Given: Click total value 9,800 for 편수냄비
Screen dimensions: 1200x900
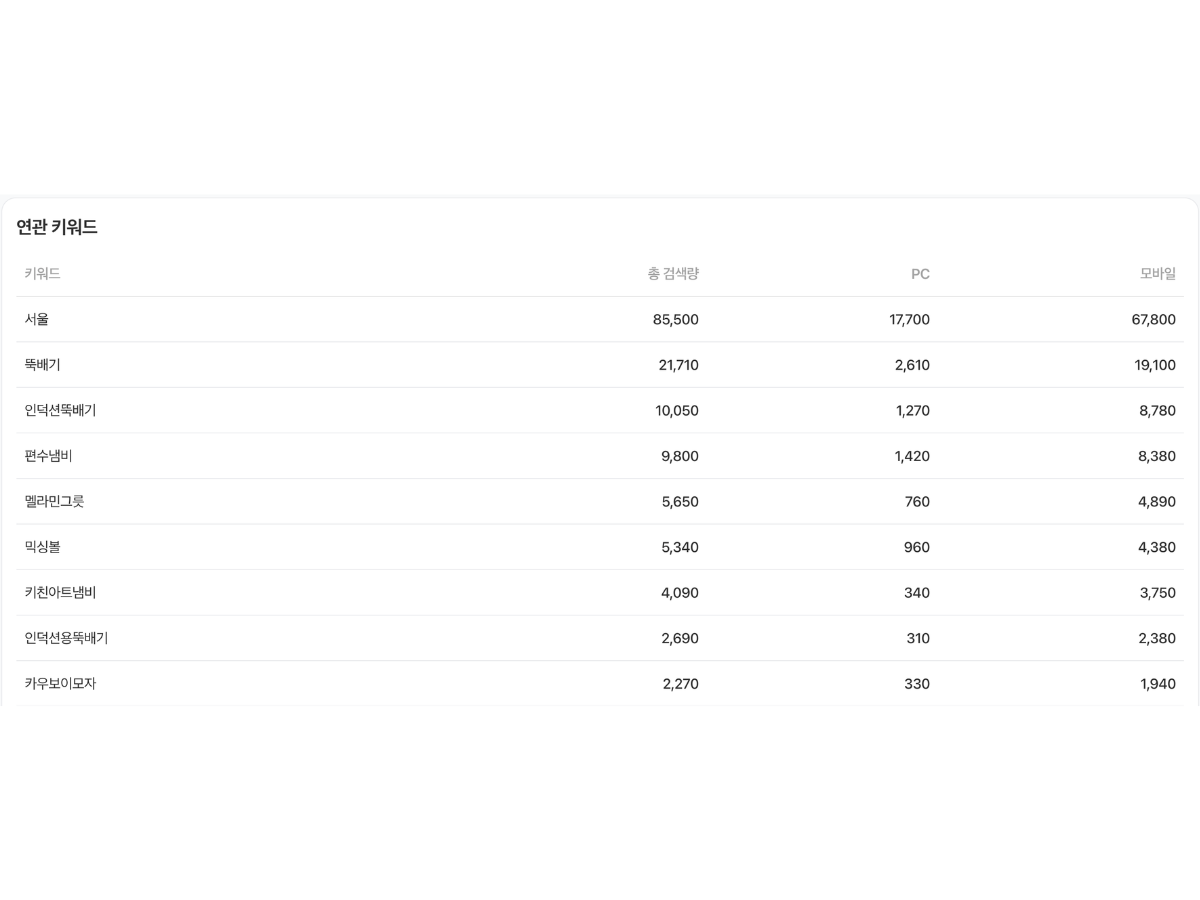Looking at the screenshot, I should click(680, 456).
